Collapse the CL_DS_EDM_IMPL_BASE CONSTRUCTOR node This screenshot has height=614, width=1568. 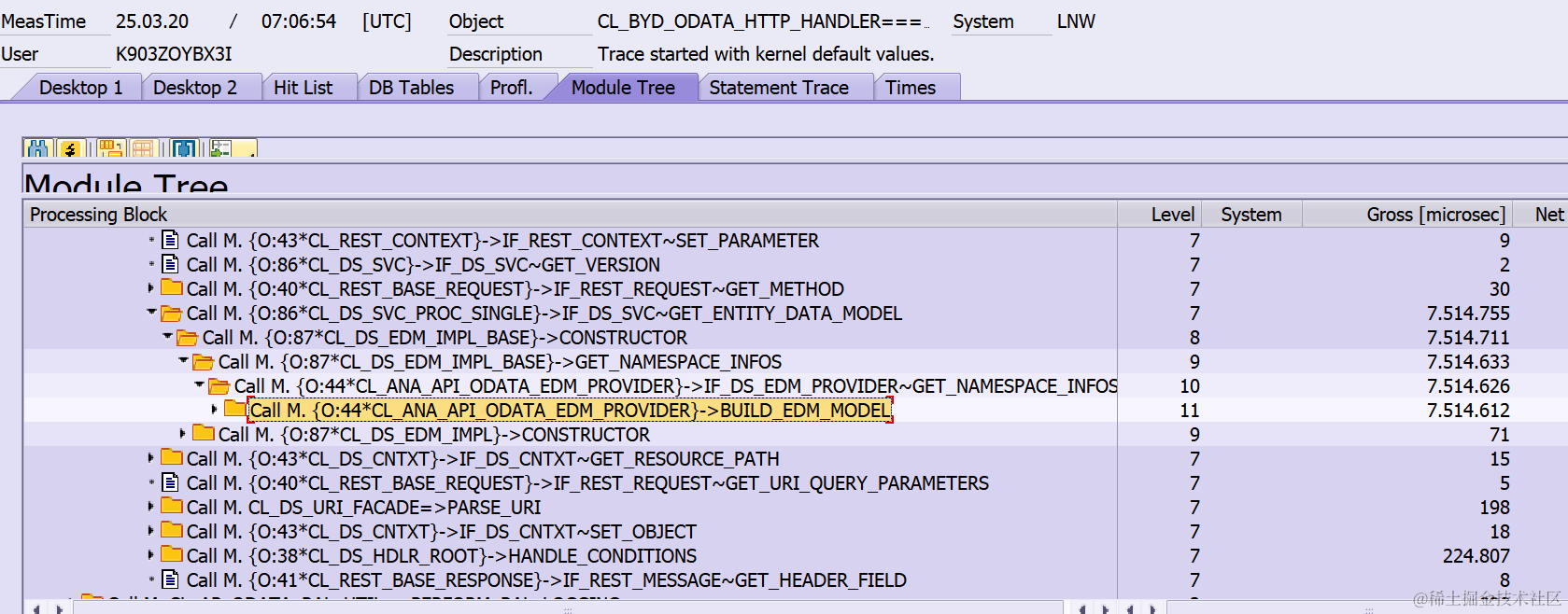tap(167, 337)
